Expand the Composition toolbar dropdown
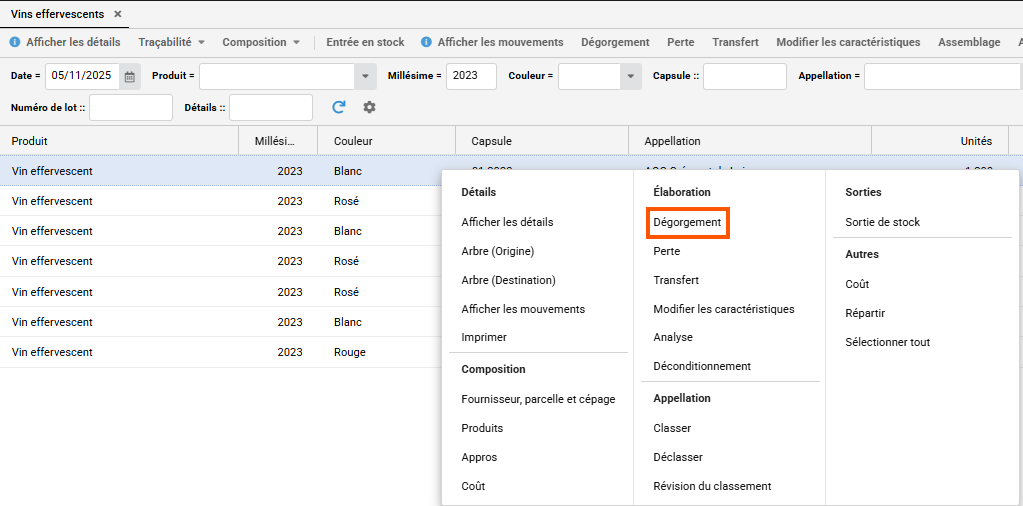1023x506 pixels. click(x=296, y=43)
